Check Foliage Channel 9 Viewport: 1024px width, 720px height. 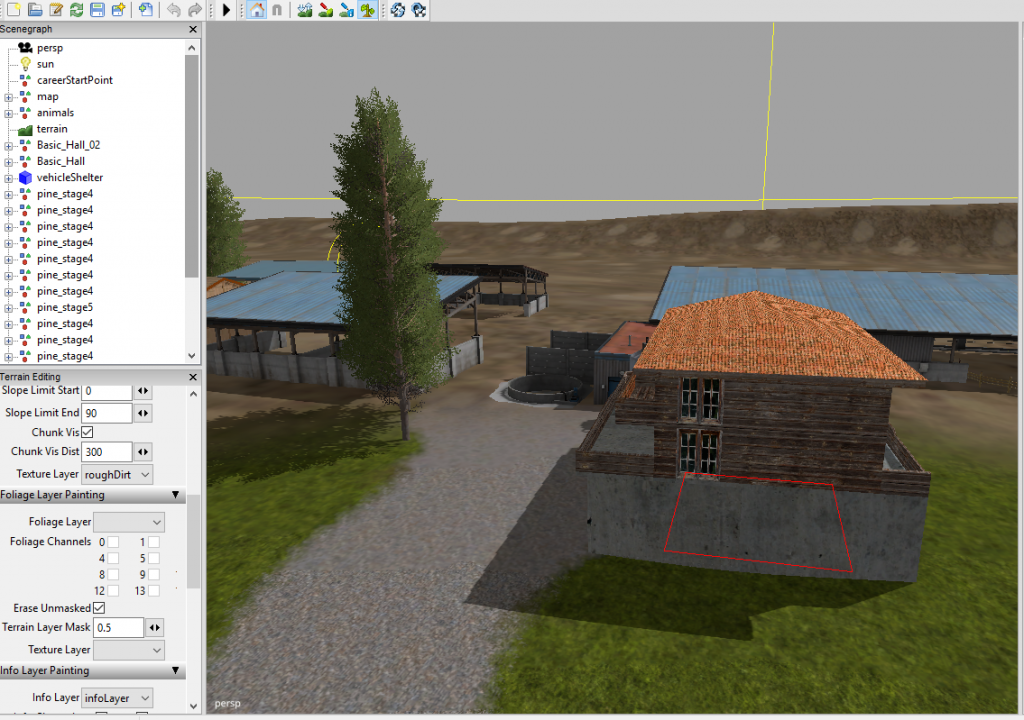tap(153, 574)
